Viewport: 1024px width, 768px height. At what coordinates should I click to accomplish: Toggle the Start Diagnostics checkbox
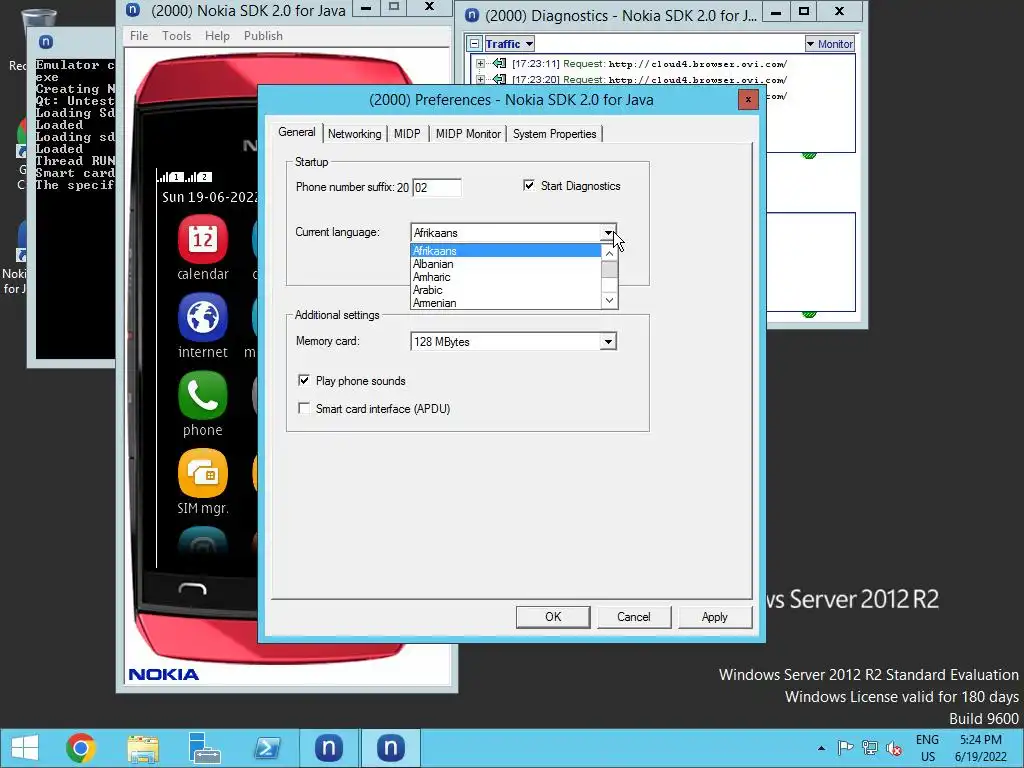(x=529, y=185)
